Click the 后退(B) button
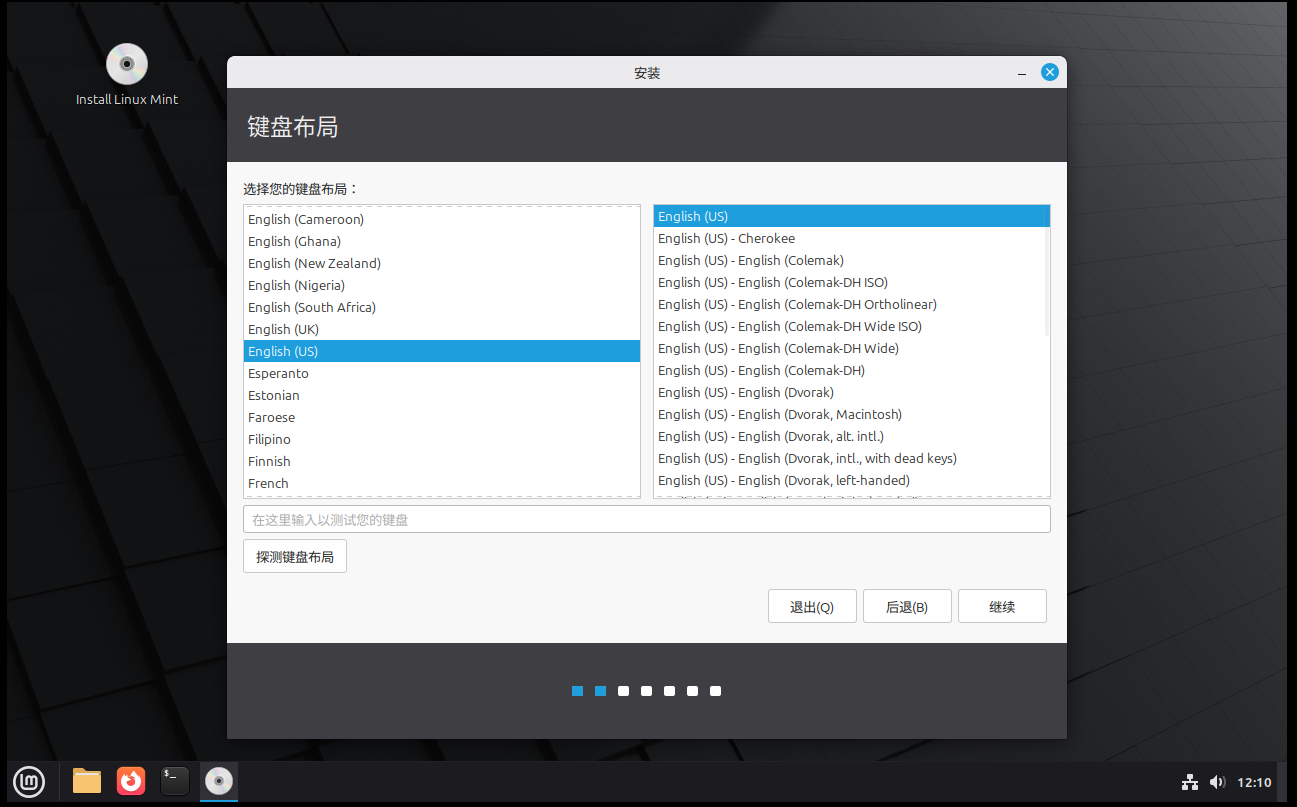The height and width of the screenshot is (807, 1297). coord(907,607)
